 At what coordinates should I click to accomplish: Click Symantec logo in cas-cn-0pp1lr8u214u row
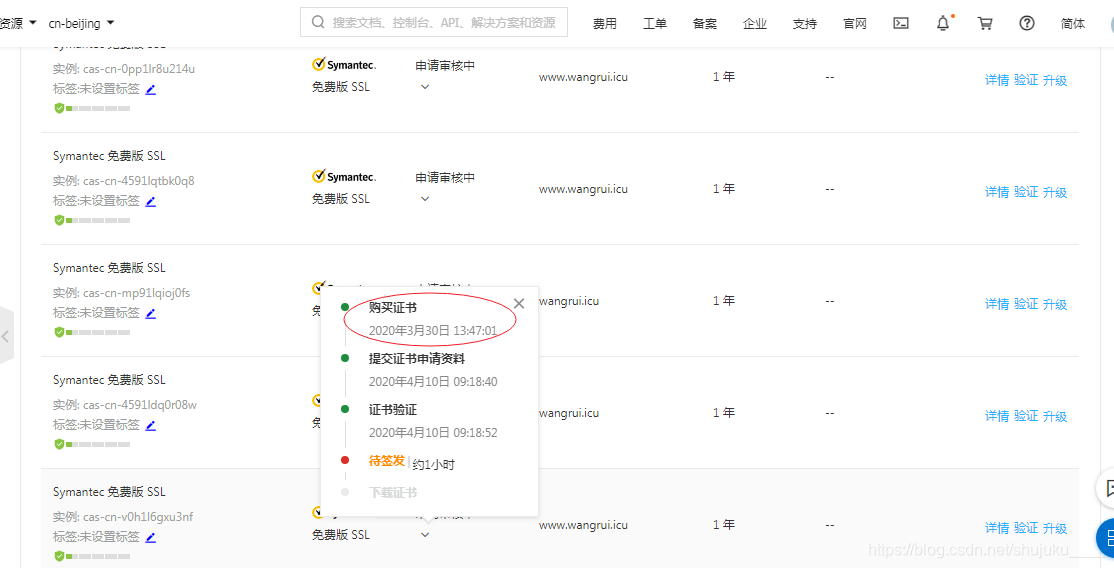(x=344, y=65)
